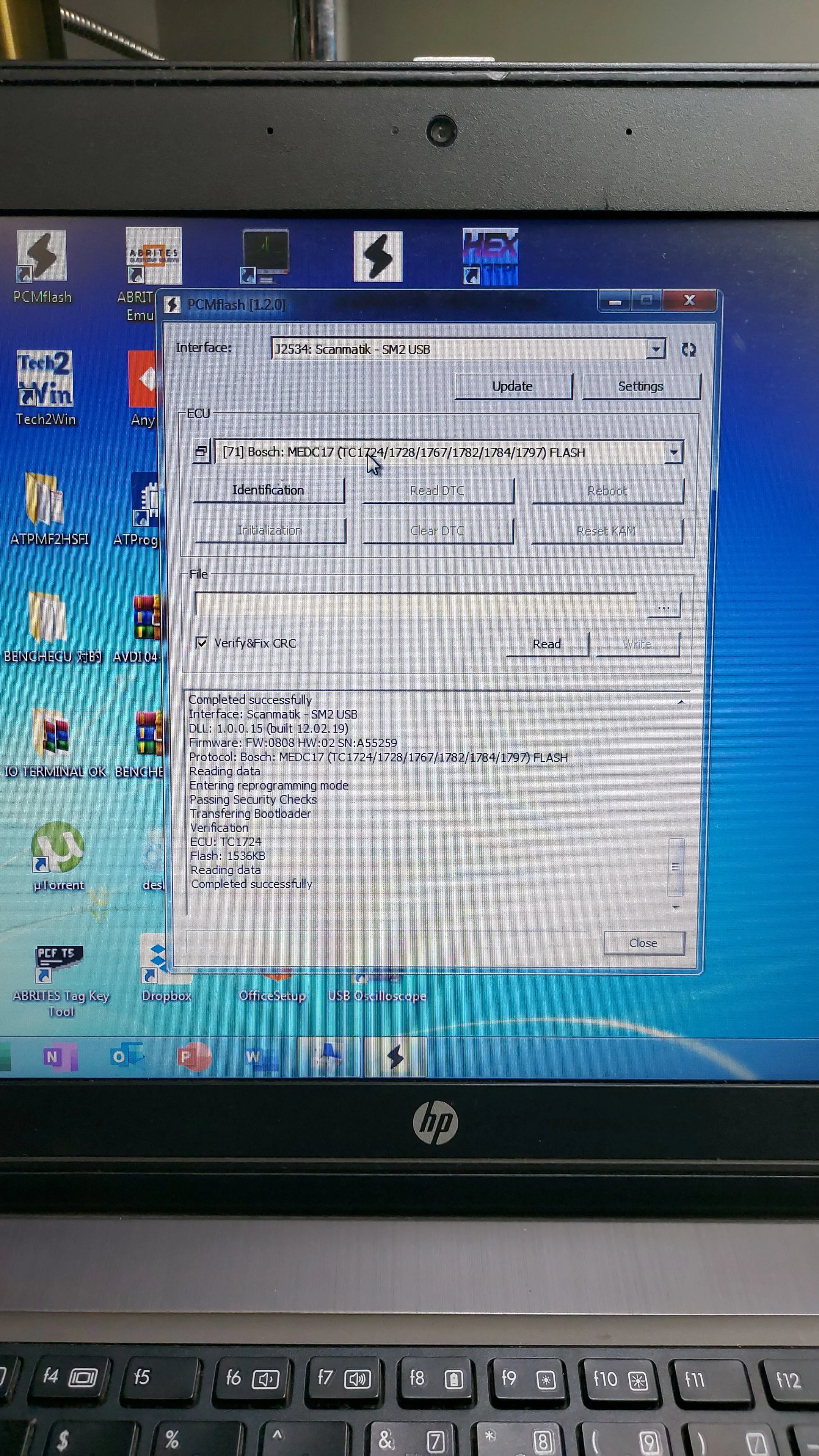Expand the Interface dropdown arrow
The image size is (819, 1456).
pos(656,349)
